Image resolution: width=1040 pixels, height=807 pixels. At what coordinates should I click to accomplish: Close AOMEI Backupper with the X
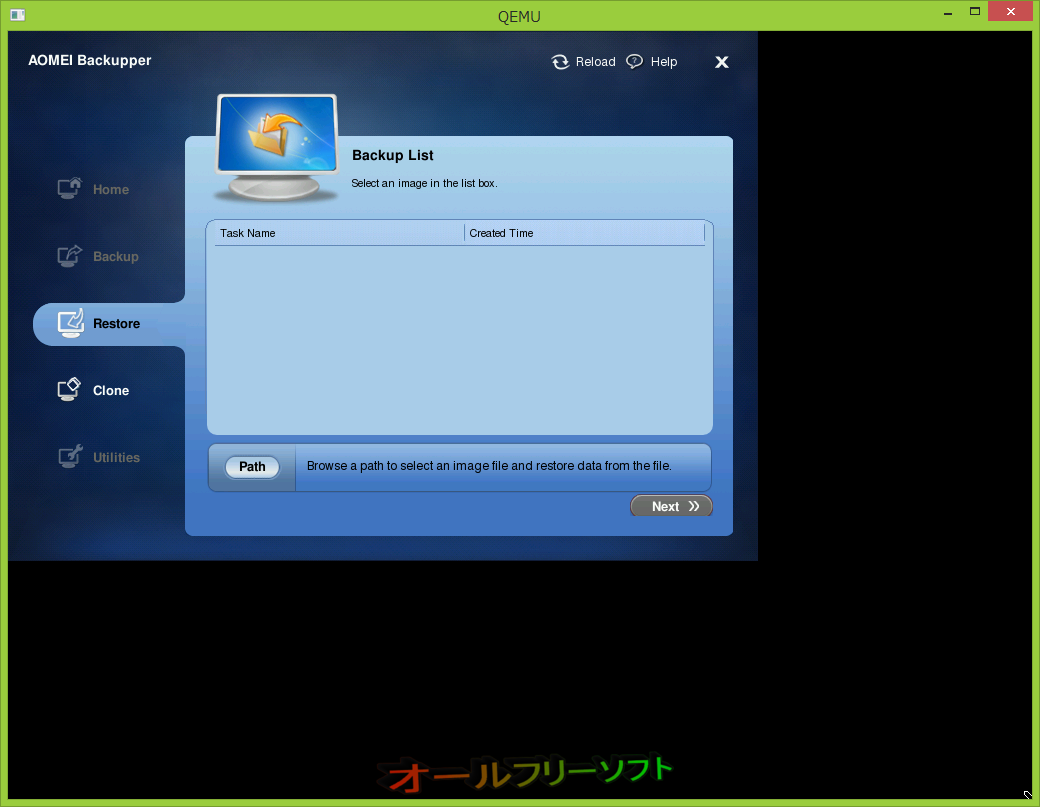pyautogui.click(x=722, y=62)
